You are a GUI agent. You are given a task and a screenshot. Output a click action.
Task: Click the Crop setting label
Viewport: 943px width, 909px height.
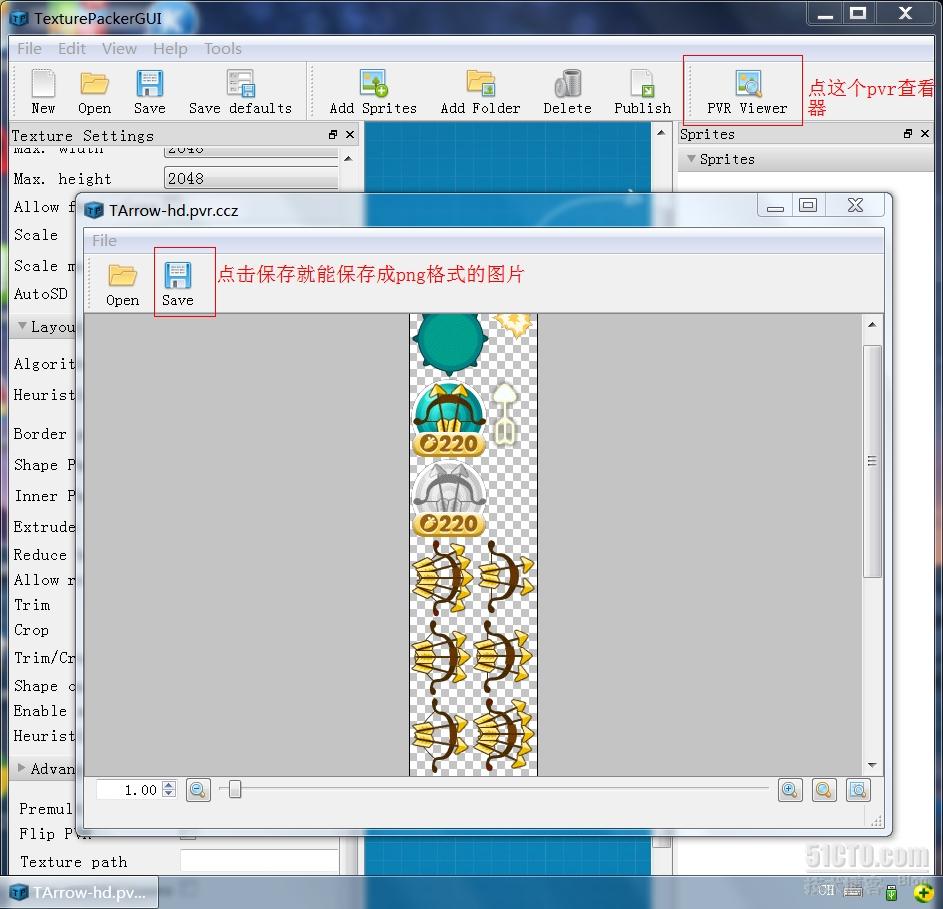[x=31, y=630]
